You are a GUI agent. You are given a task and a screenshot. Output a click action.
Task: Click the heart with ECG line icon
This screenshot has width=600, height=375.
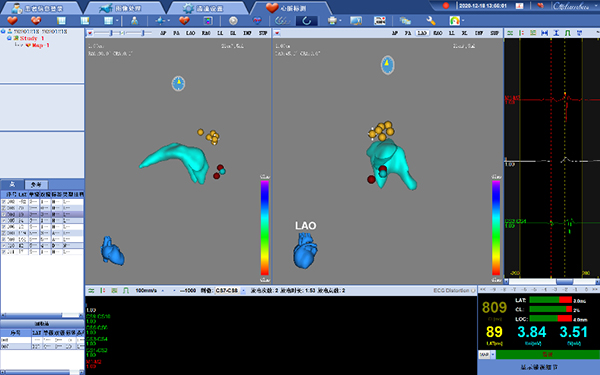tap(256, 21)
